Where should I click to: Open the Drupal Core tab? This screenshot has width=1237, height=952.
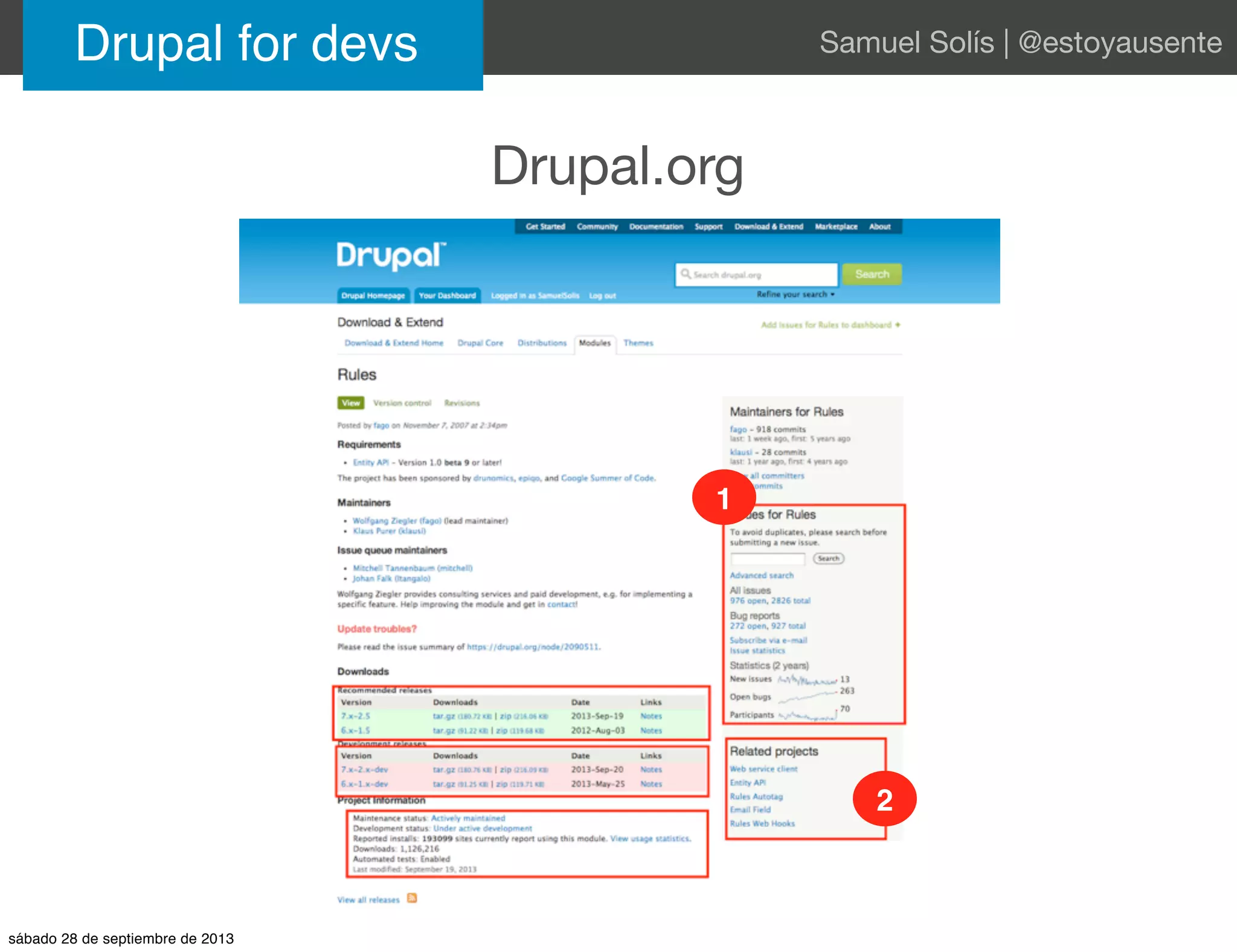tap(480, 343)
